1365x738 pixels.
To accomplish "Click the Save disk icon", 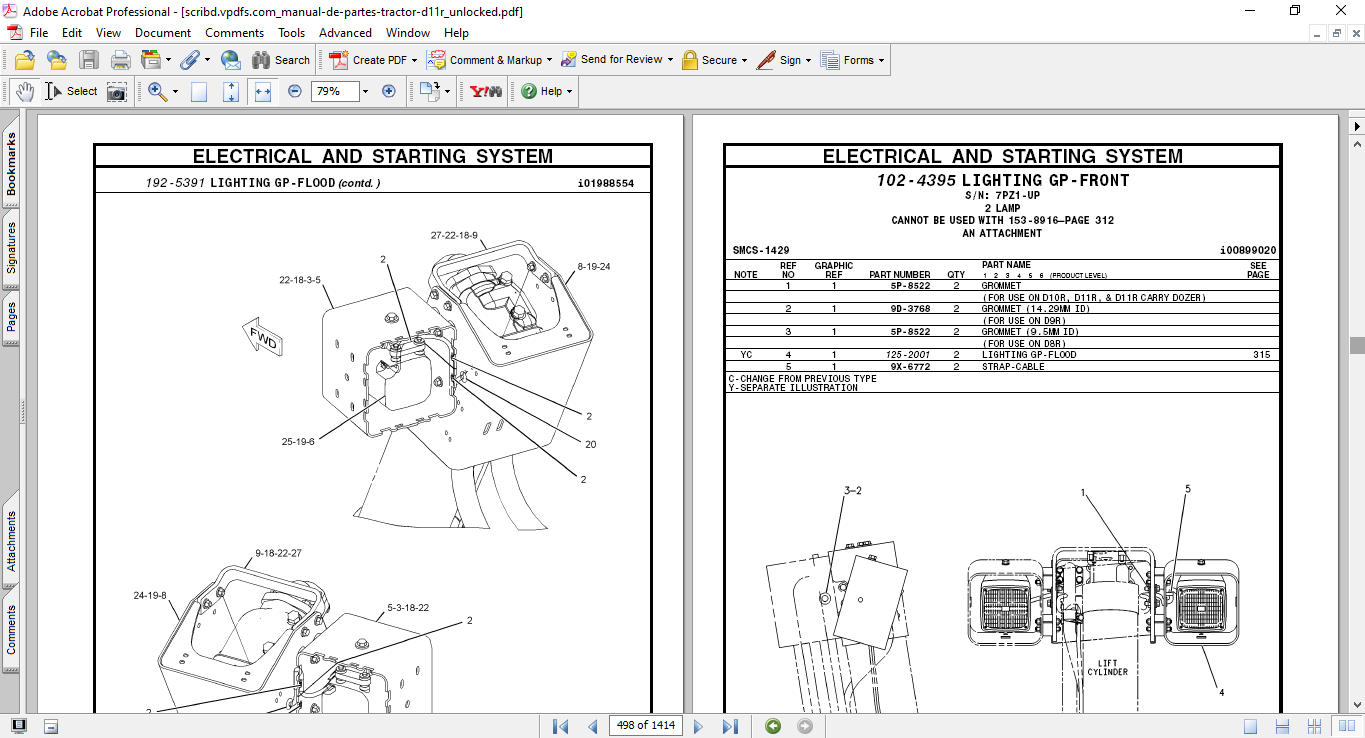I will tap(89, 60).
